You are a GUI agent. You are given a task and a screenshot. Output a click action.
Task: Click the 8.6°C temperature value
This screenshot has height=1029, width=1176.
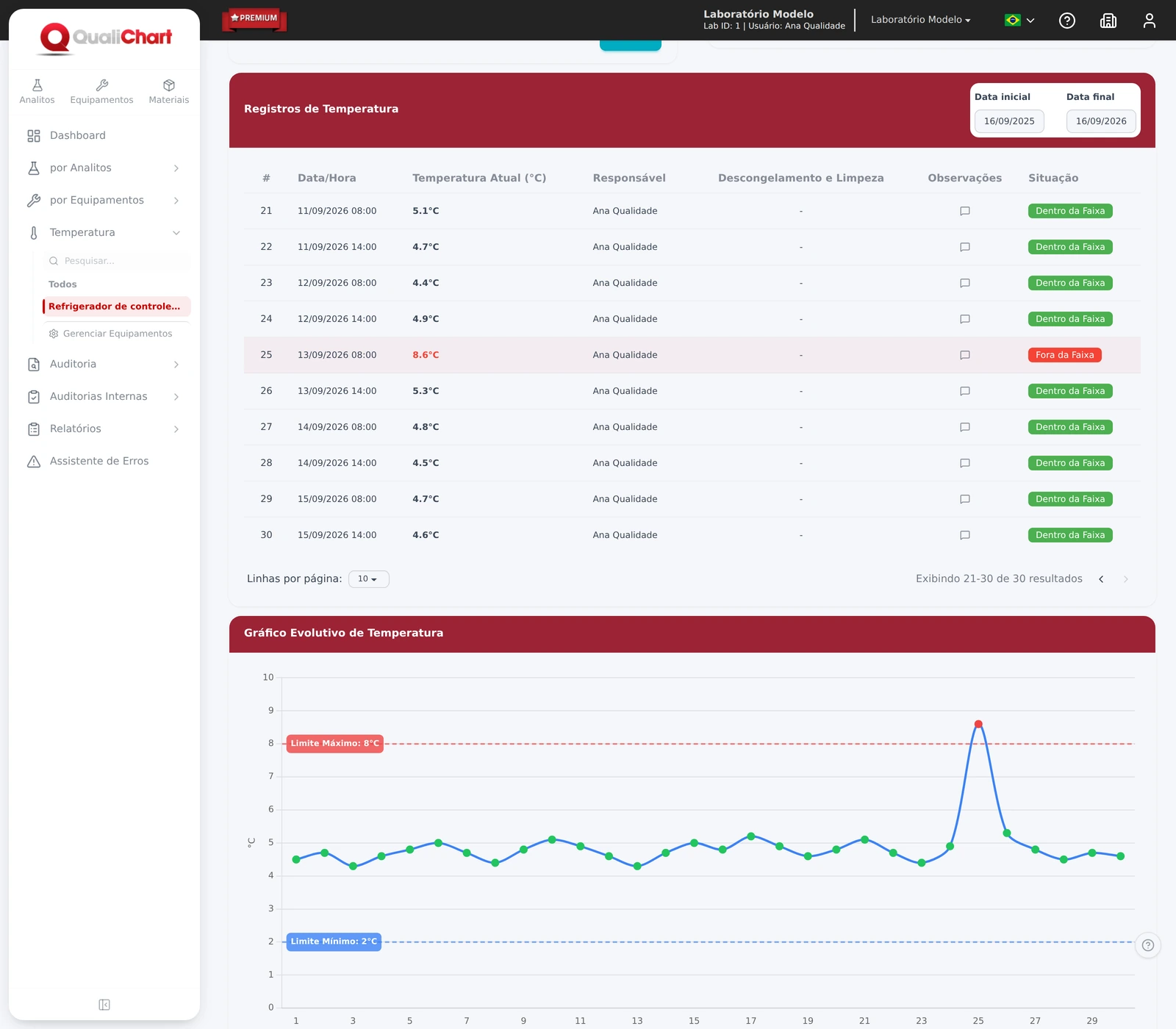(426, 355)
